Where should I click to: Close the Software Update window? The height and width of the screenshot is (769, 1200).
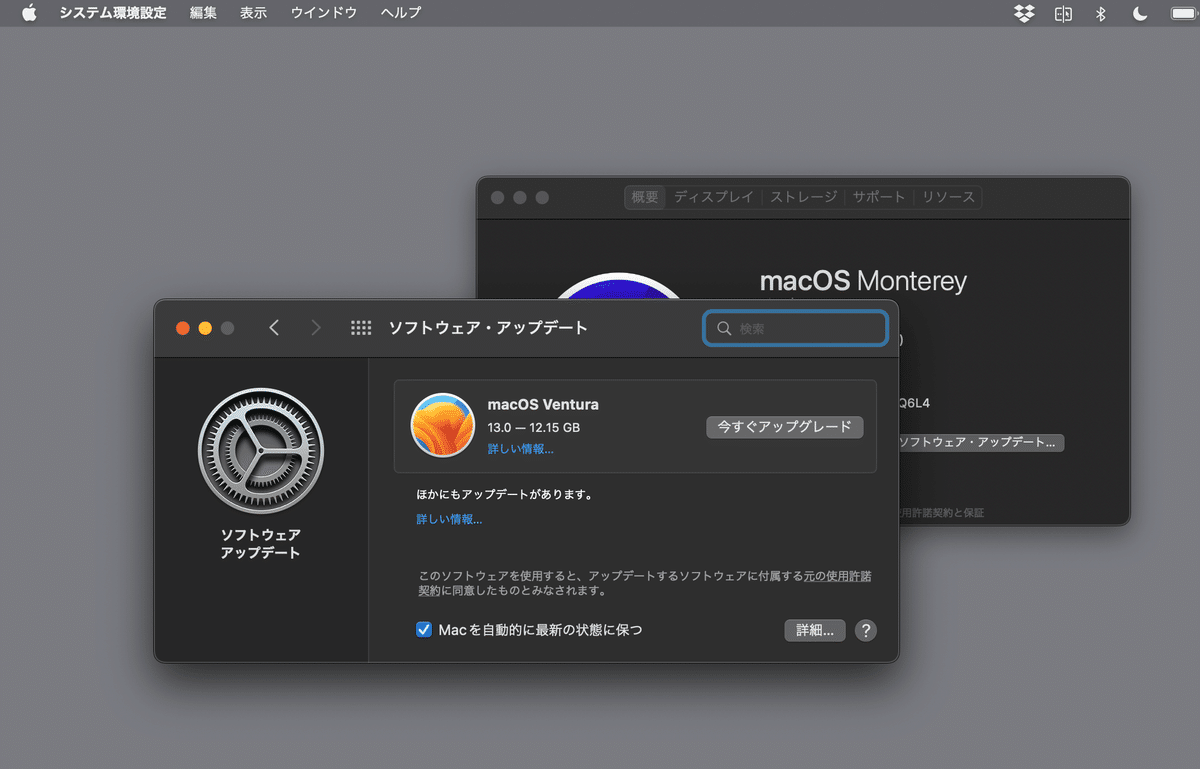coord(183,328)
